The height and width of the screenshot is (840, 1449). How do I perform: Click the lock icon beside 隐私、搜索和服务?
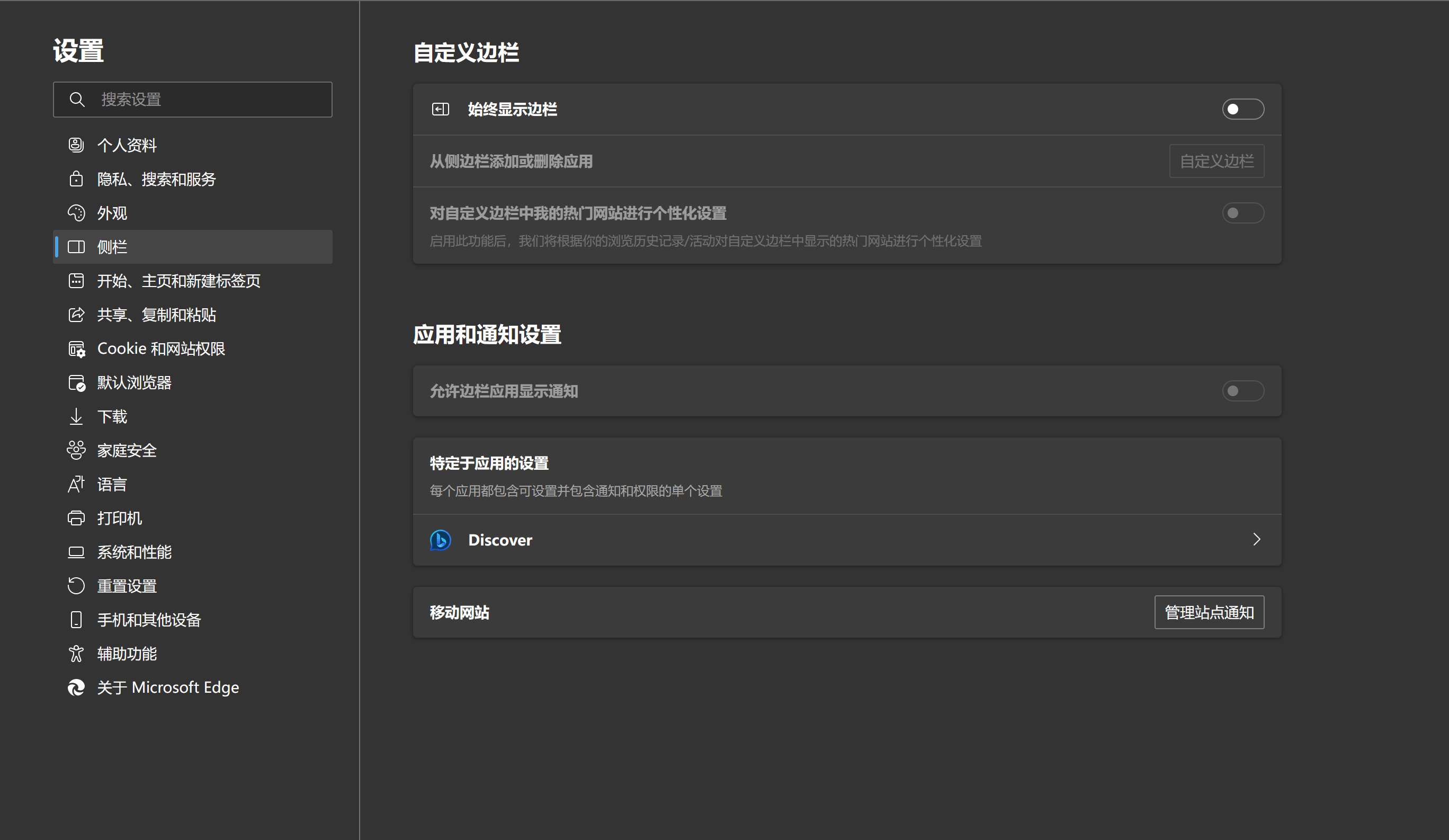pyautogui.click(x=76, y=179)
